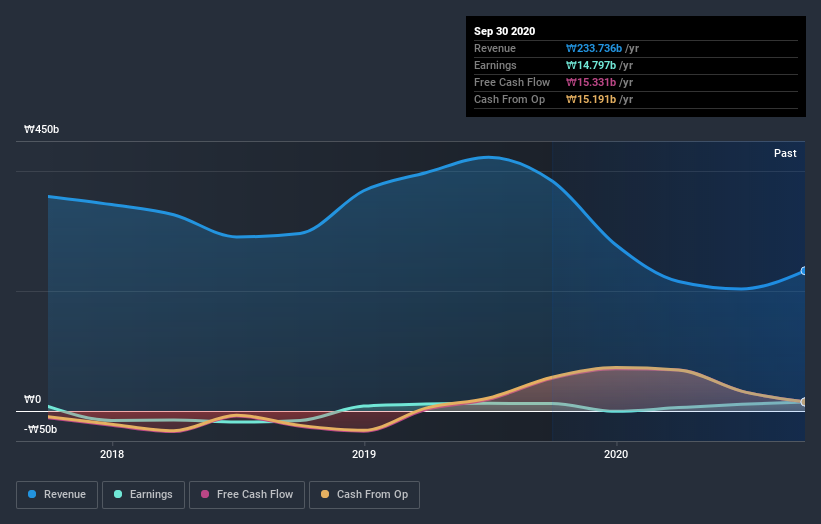Click the ₩15.191b cash from op value
Viewport: 821px width, 524px height.
tap(591, 99)
